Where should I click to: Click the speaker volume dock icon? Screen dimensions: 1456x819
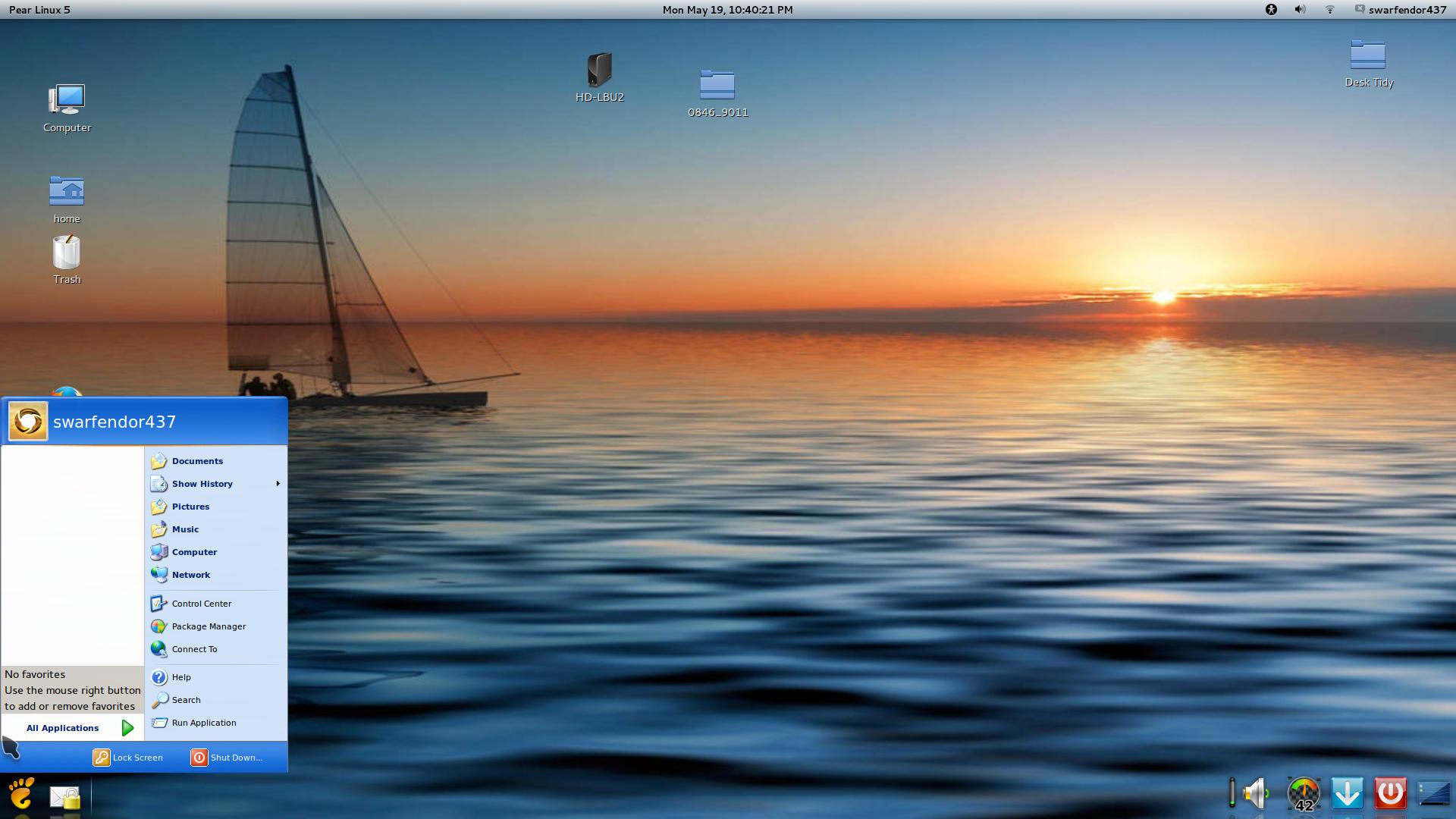click(1256, 793)
